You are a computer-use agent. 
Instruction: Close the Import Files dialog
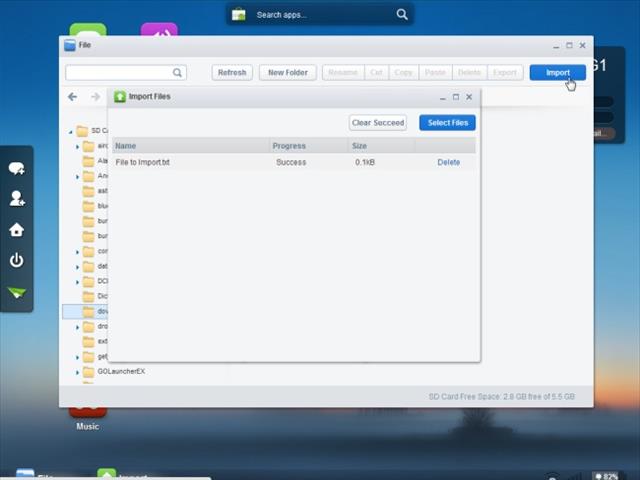469,97
